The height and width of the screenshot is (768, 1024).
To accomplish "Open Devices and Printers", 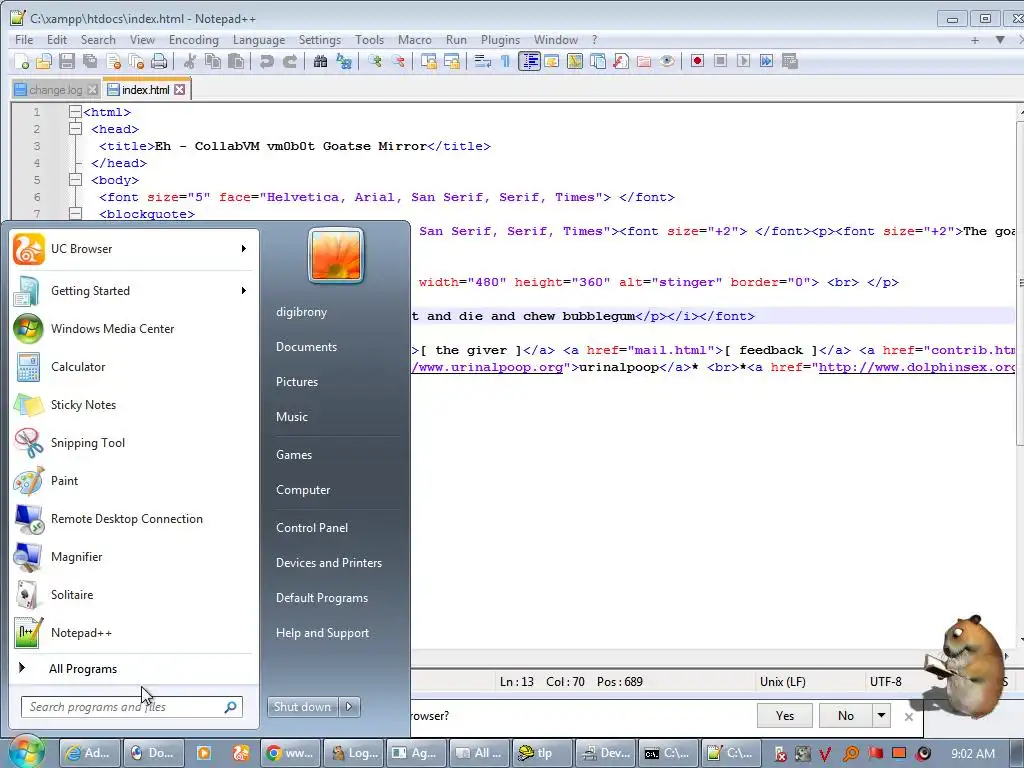I will [x=328, y=563].
